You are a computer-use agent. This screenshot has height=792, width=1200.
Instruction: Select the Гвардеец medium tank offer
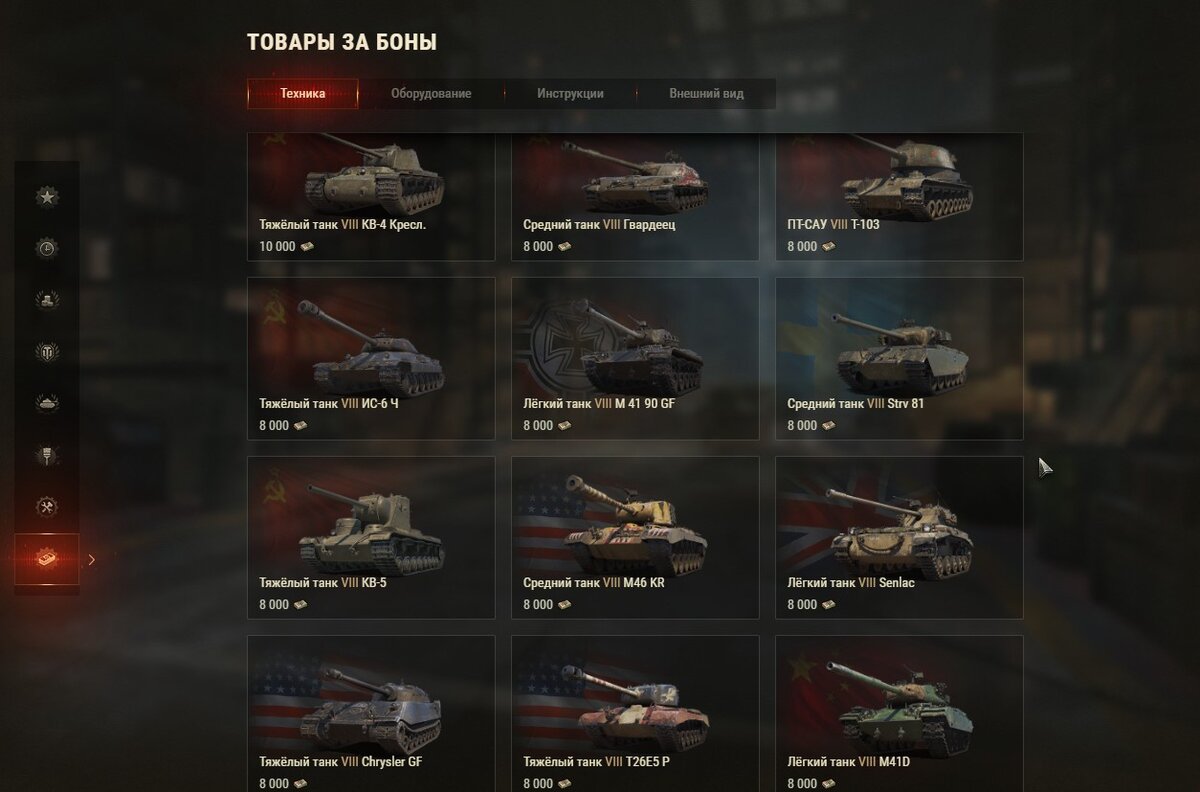click(635, 197)
